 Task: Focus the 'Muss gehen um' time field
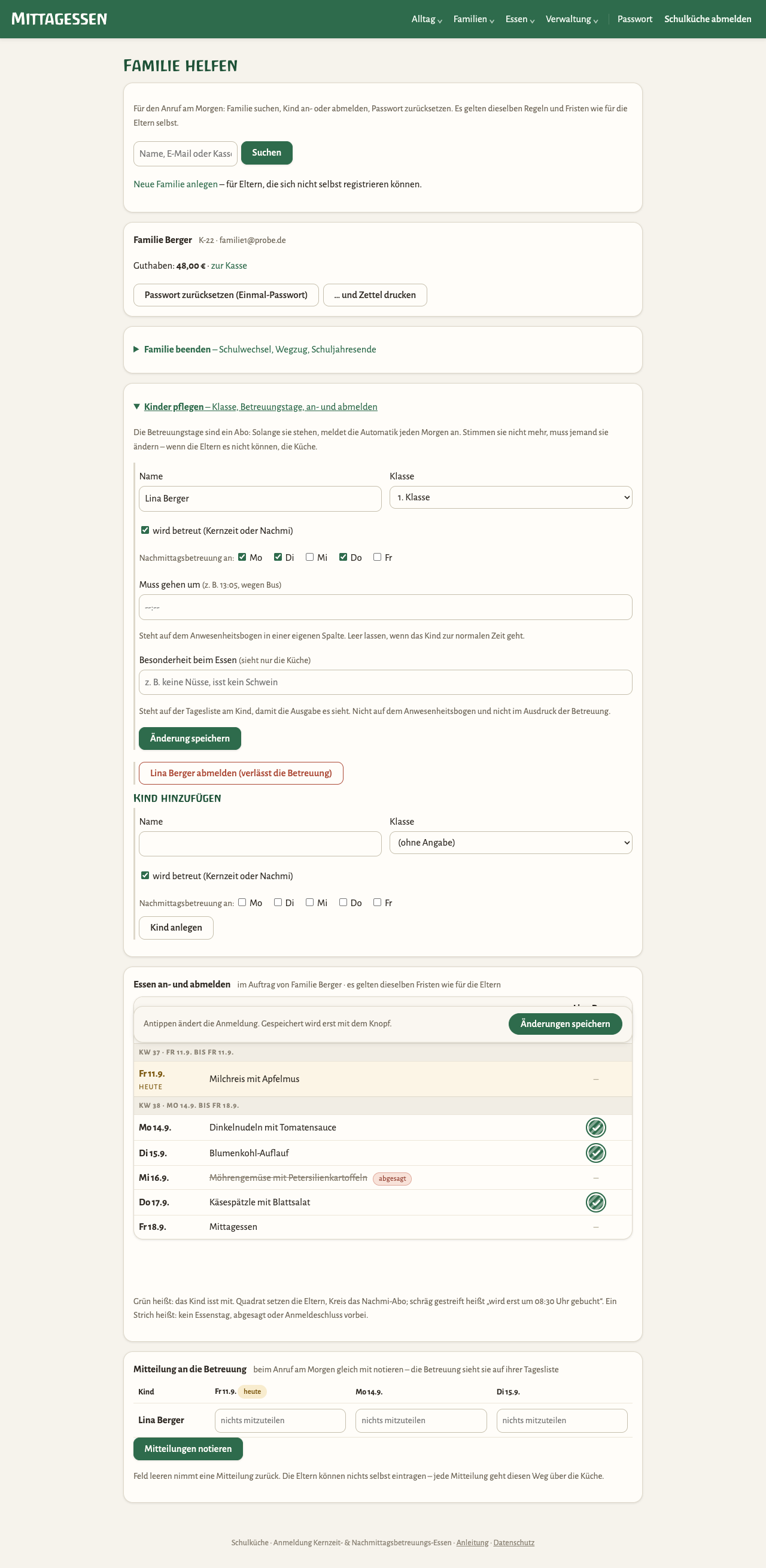pyautogui.click(x=385, y=607)
